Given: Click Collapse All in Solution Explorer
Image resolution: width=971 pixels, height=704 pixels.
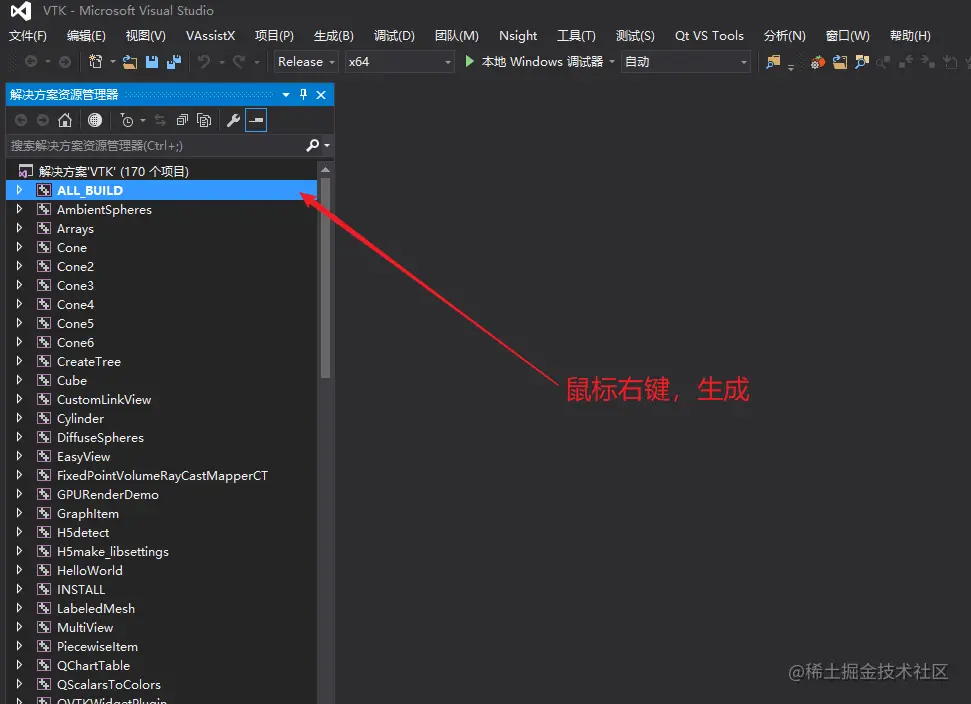Looking at the screenshot, I should (x=181, y=120).
